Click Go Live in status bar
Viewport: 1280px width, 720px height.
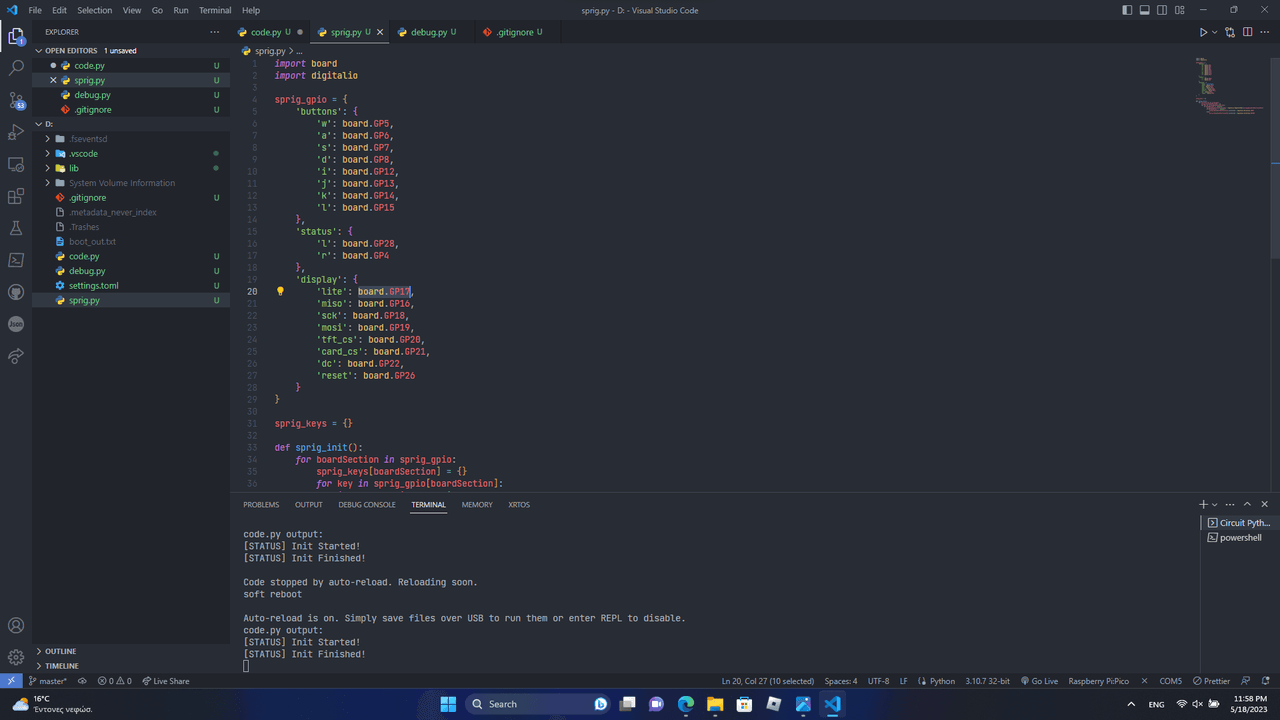click(1039, 681)
